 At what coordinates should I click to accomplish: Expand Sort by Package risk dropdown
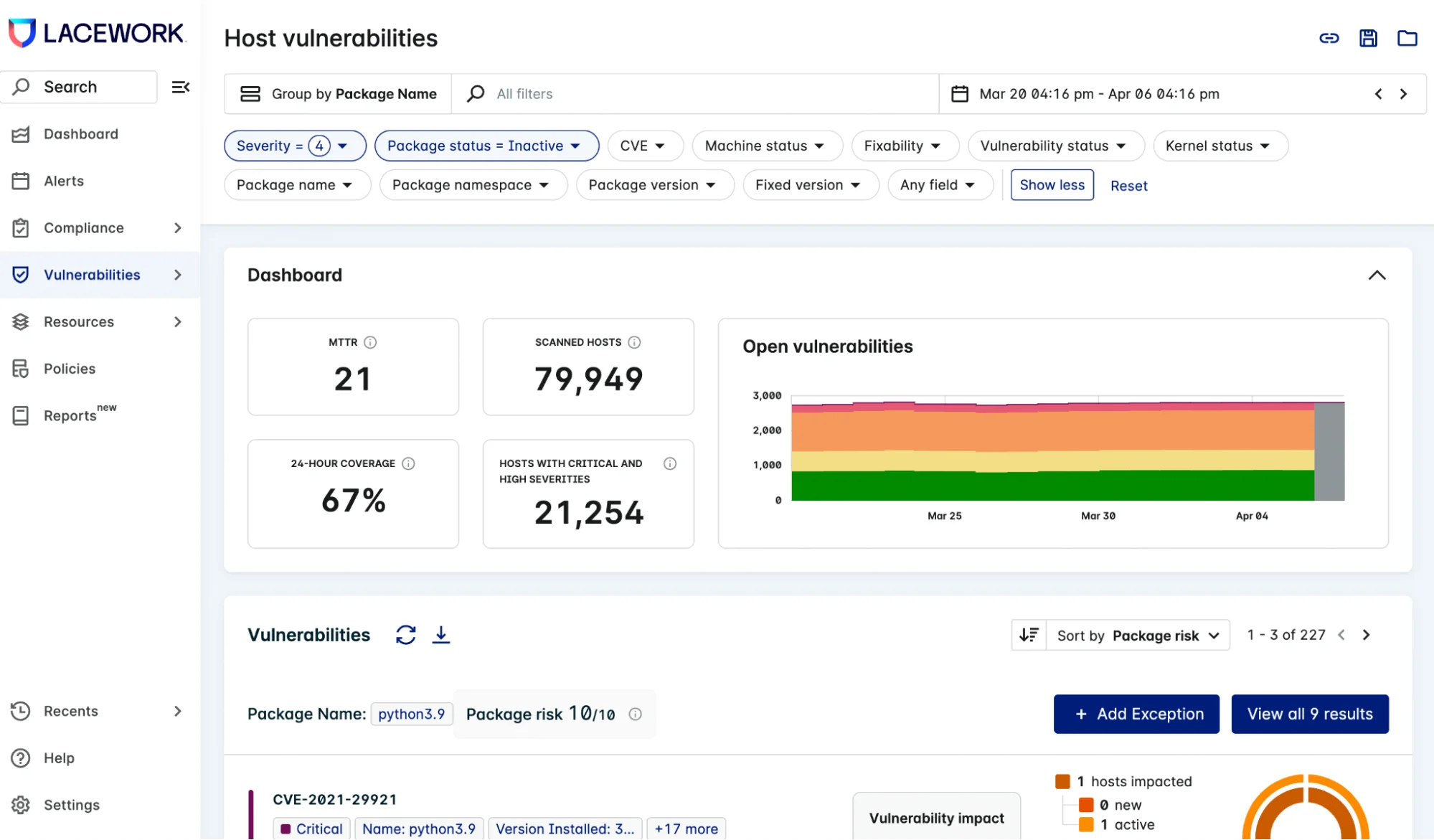(1138, 636)
